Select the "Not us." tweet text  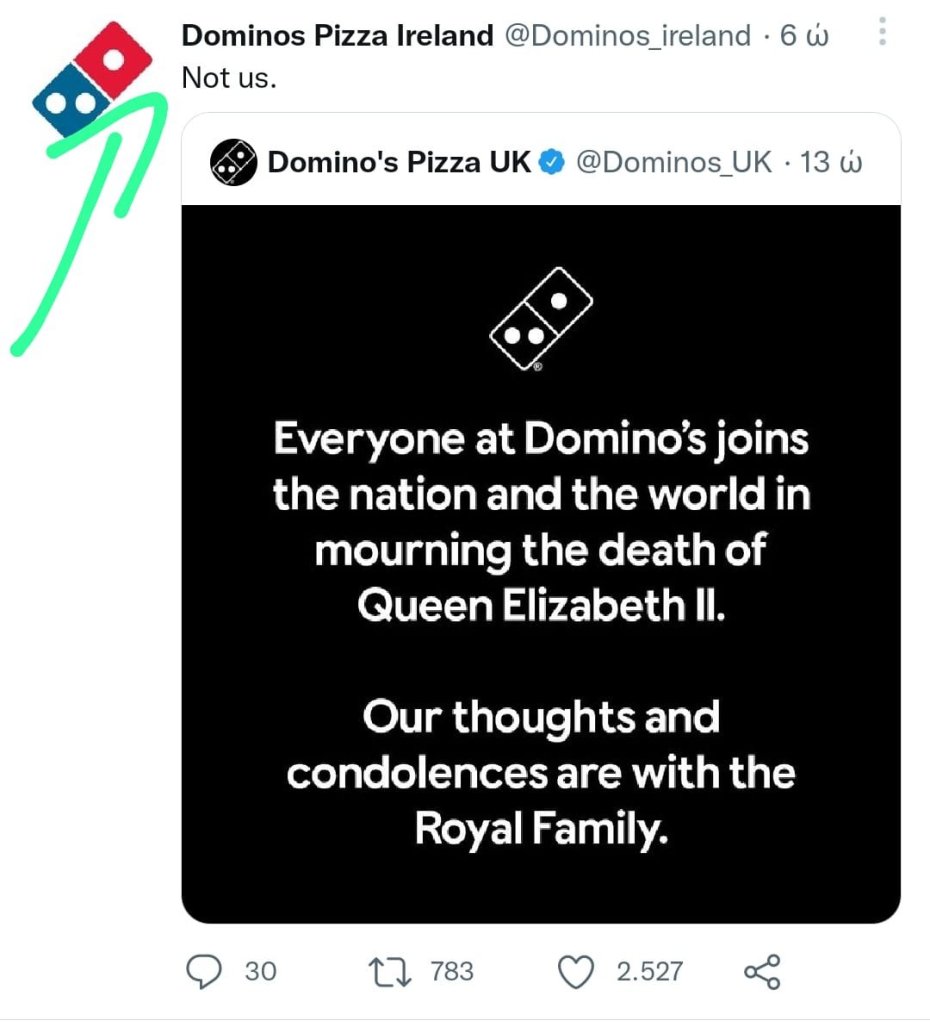pos(229,78)
